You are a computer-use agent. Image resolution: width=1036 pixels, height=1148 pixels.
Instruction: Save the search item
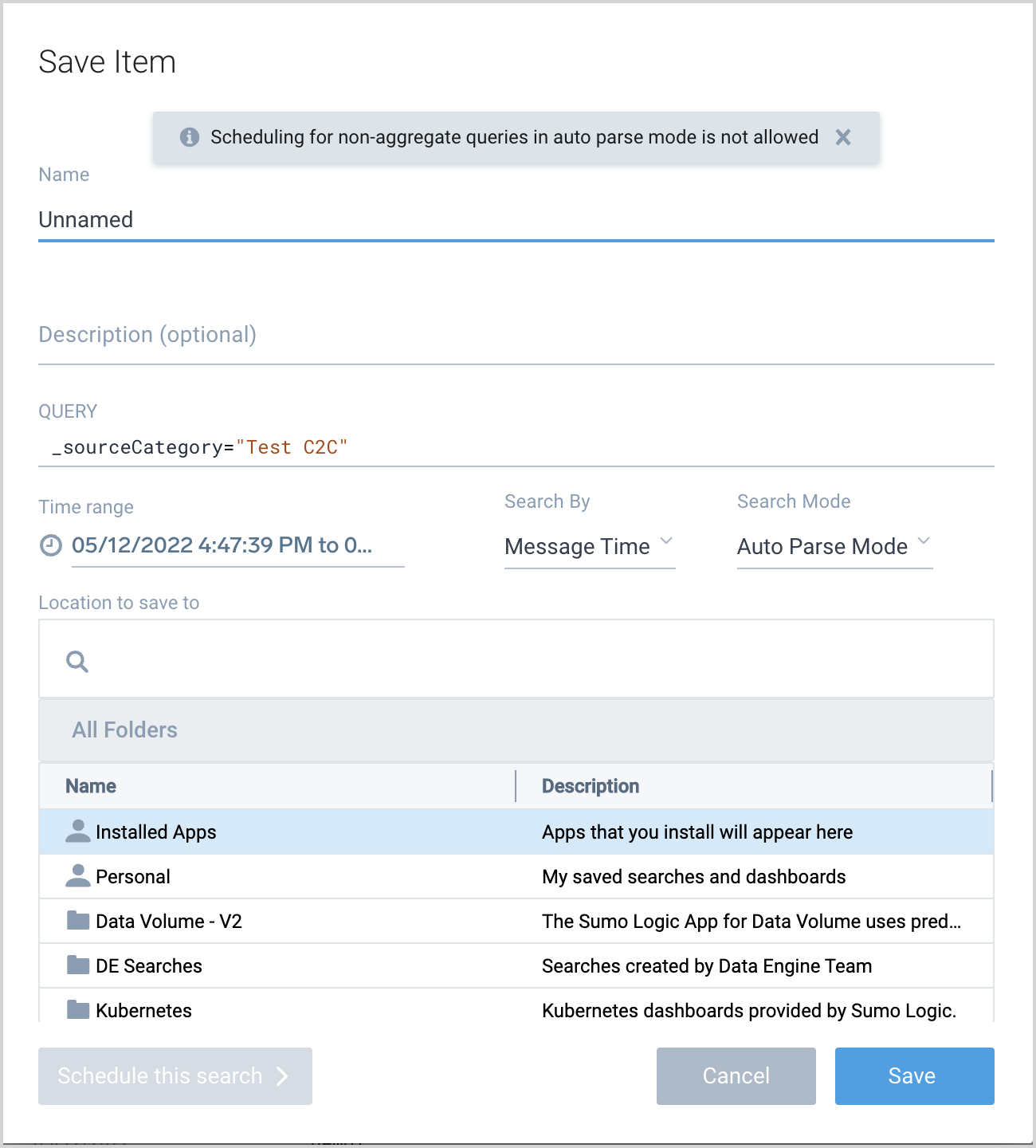coord(913,1075)
